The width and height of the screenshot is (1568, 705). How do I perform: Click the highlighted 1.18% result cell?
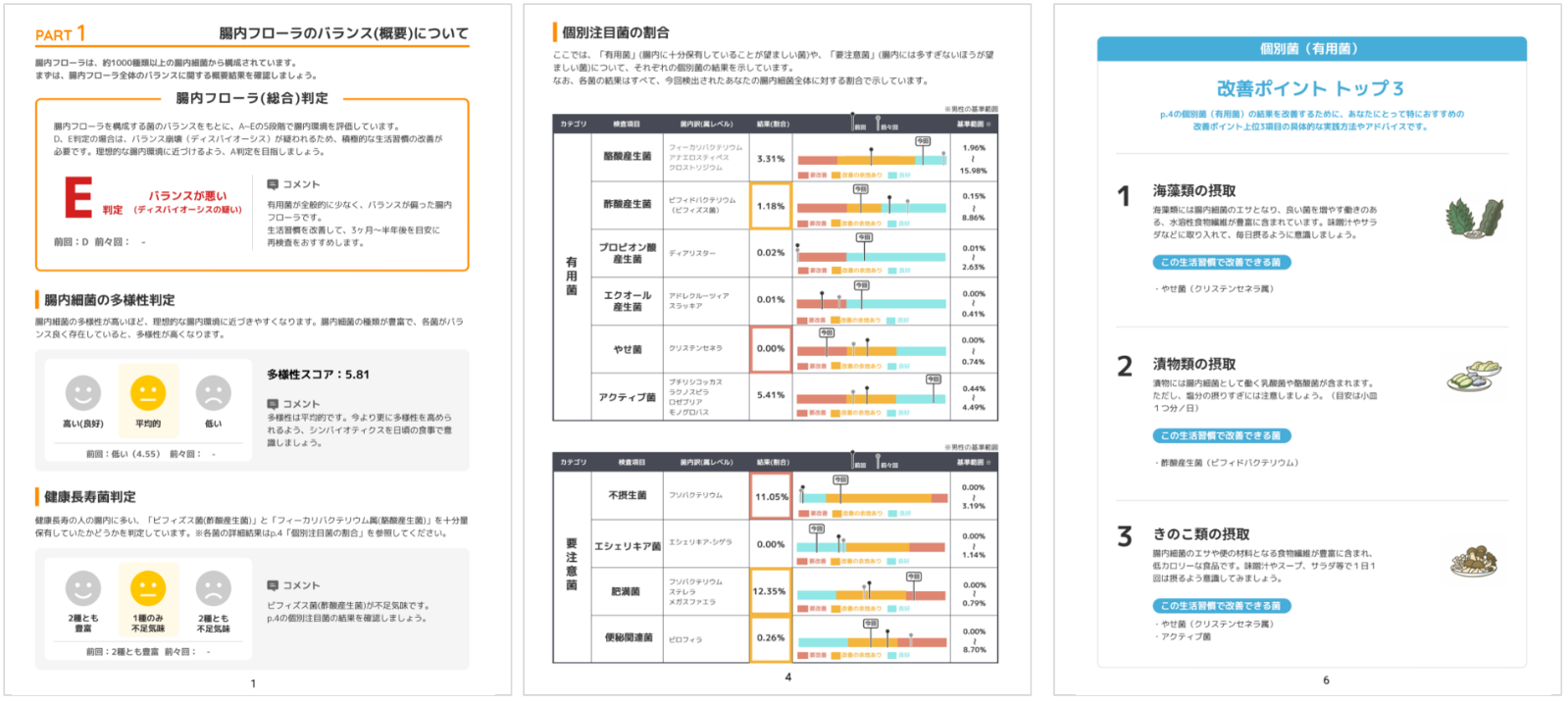pyautogui.click(x=771, y=206)
